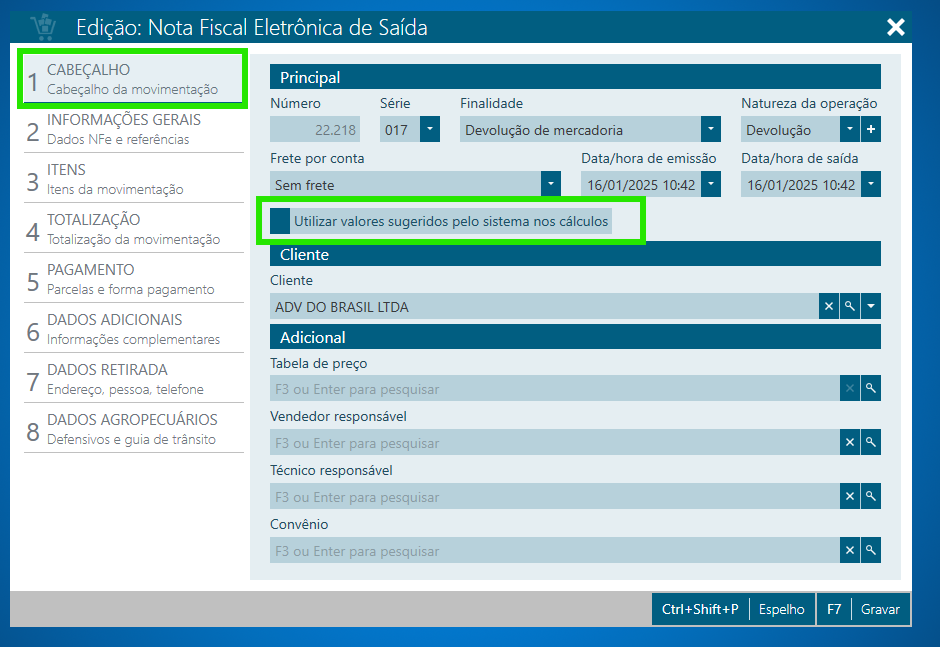Expand the Série dropdown
Viewport: 940px width, 647px height.
click(x=430, y=130)
